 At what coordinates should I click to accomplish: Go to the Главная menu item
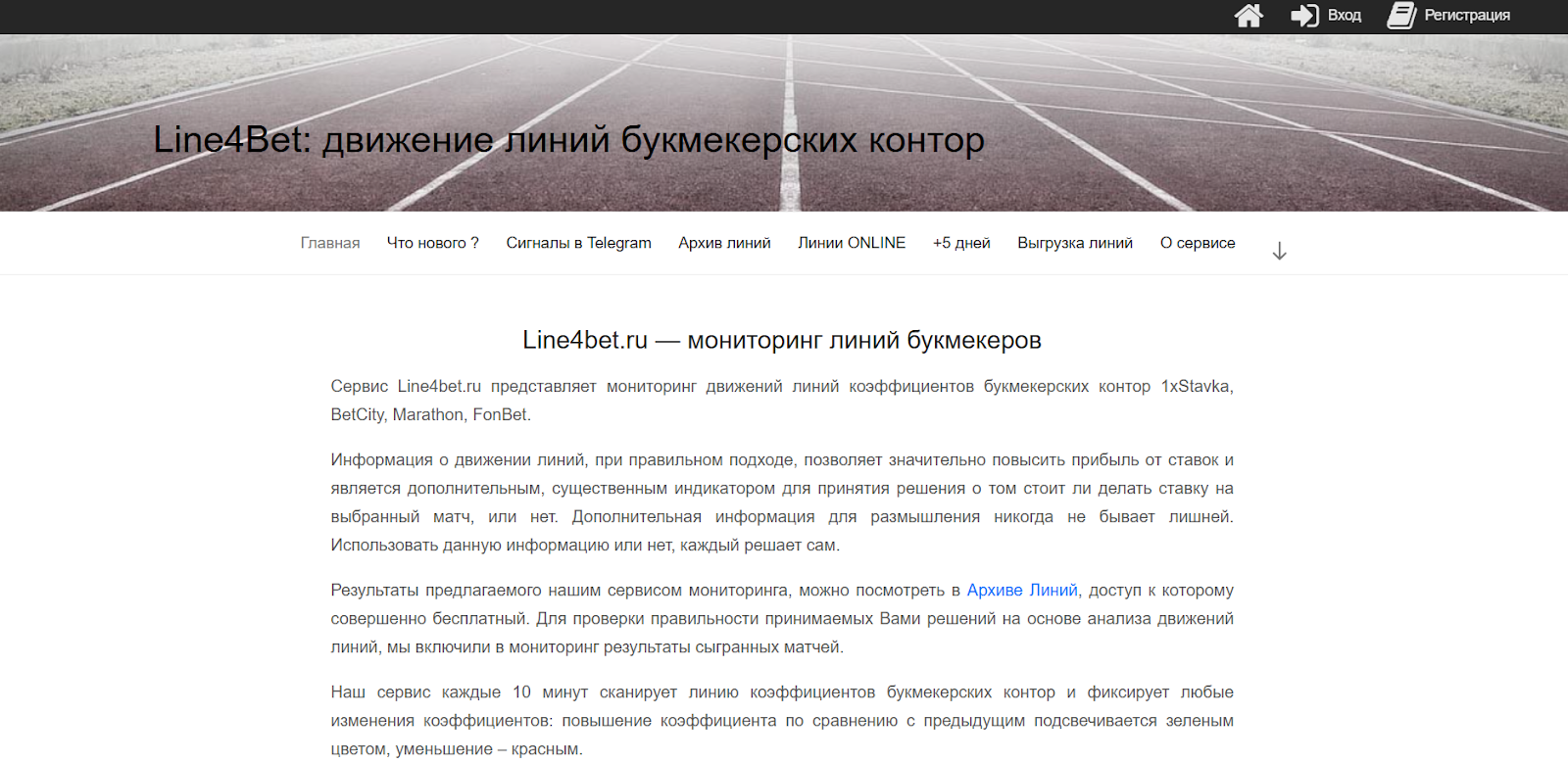[330, 243]
